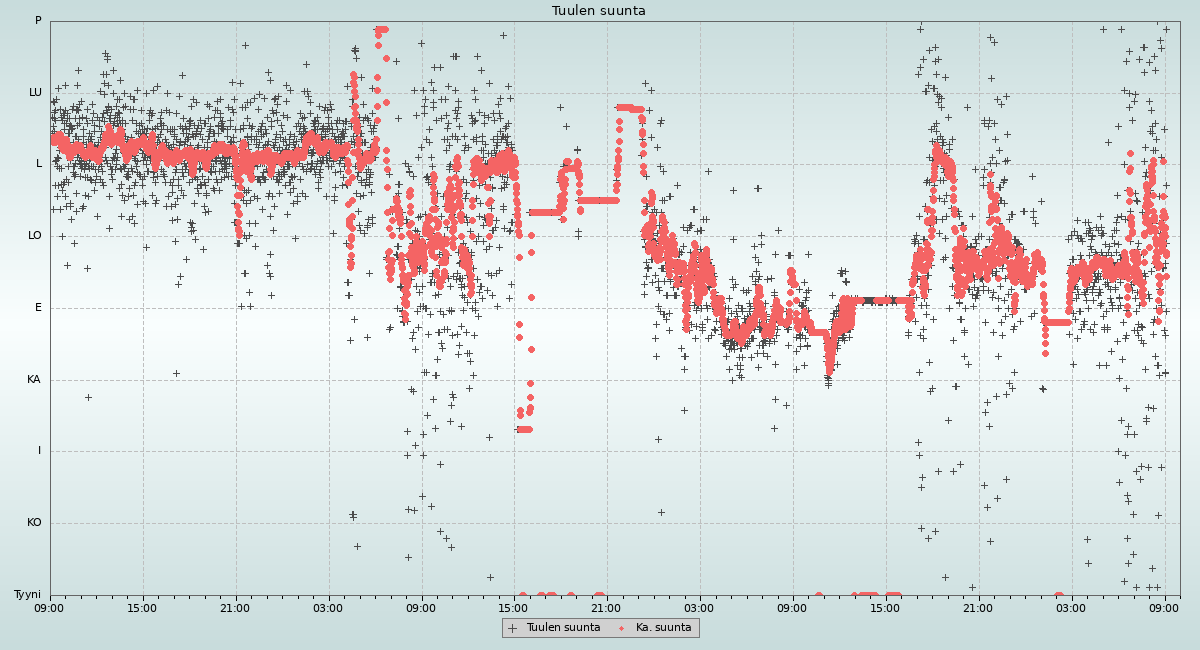Select the leftmost 15:00 time axis label
This screenshot has width=1200, height=650.
coord(142,607)
